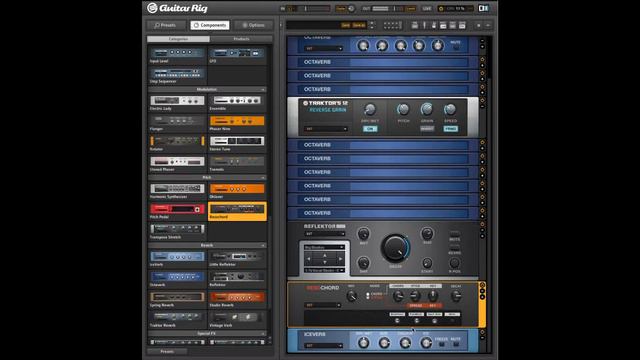The image size is (640, 360).
Task: Toggle the IceVerb MUTE button
Action: coord(456,344)
